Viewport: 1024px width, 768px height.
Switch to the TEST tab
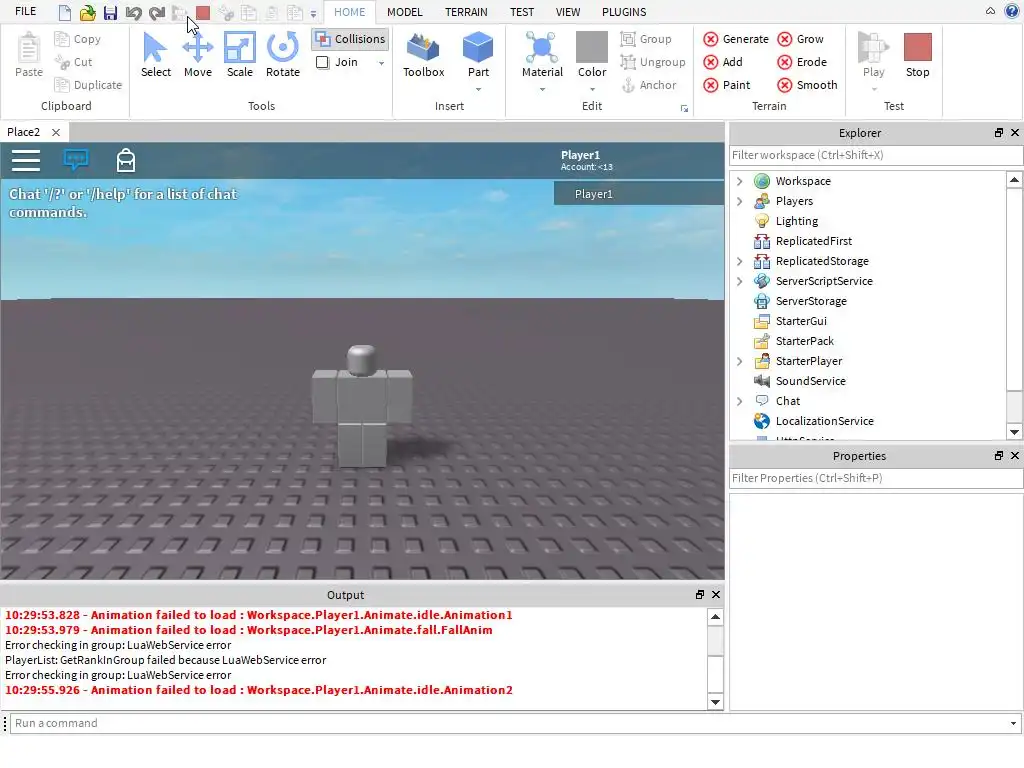522,12
